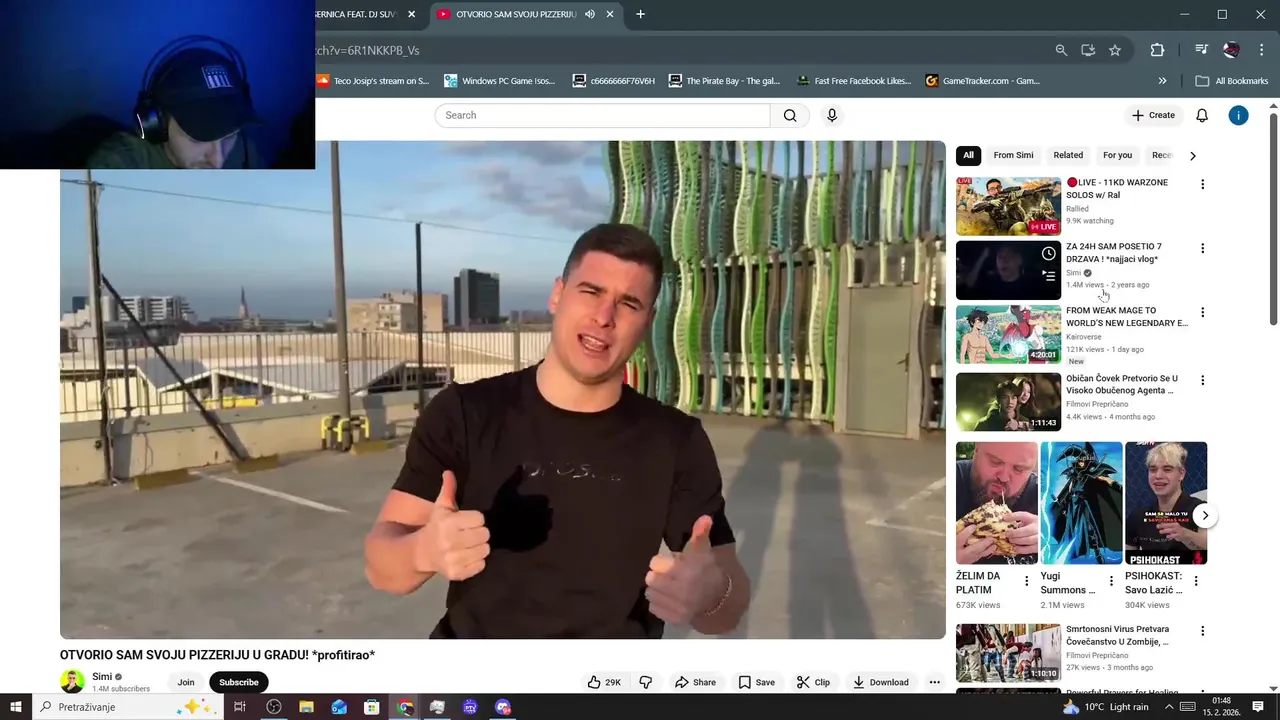Click the Join button

pyautogui.click(x=186, y=682)
